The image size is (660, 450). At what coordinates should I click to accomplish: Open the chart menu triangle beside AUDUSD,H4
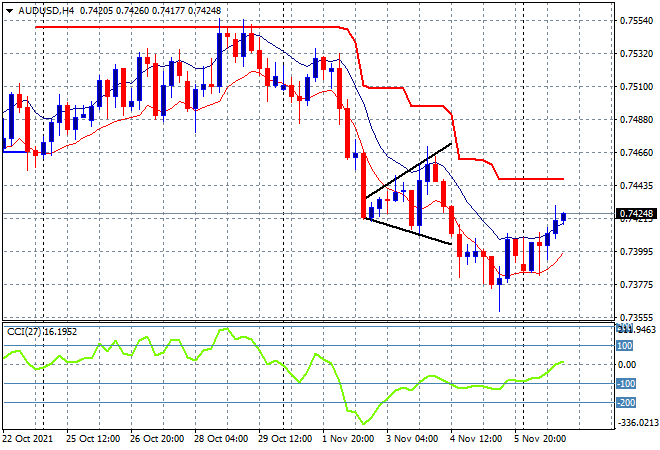(9, 11)
